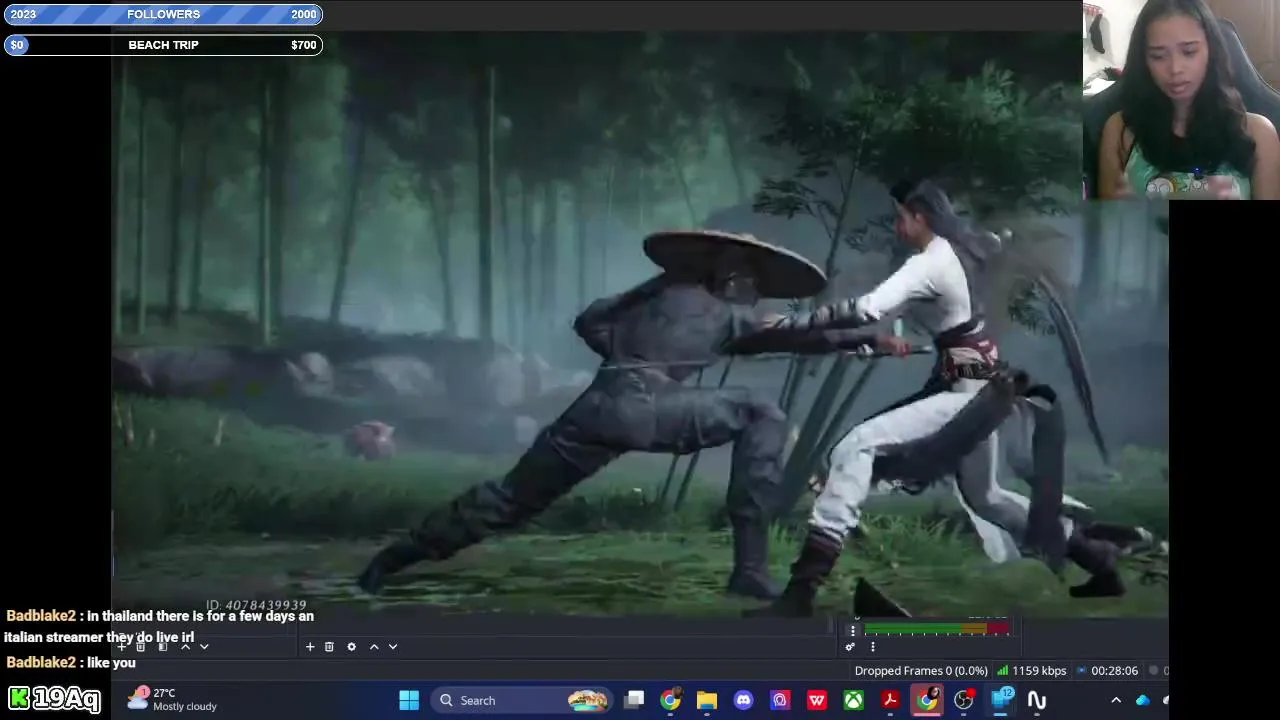Remove the selected source with trash icon
The height and width of the screenshot is (720, 1280).
(329, 647)
